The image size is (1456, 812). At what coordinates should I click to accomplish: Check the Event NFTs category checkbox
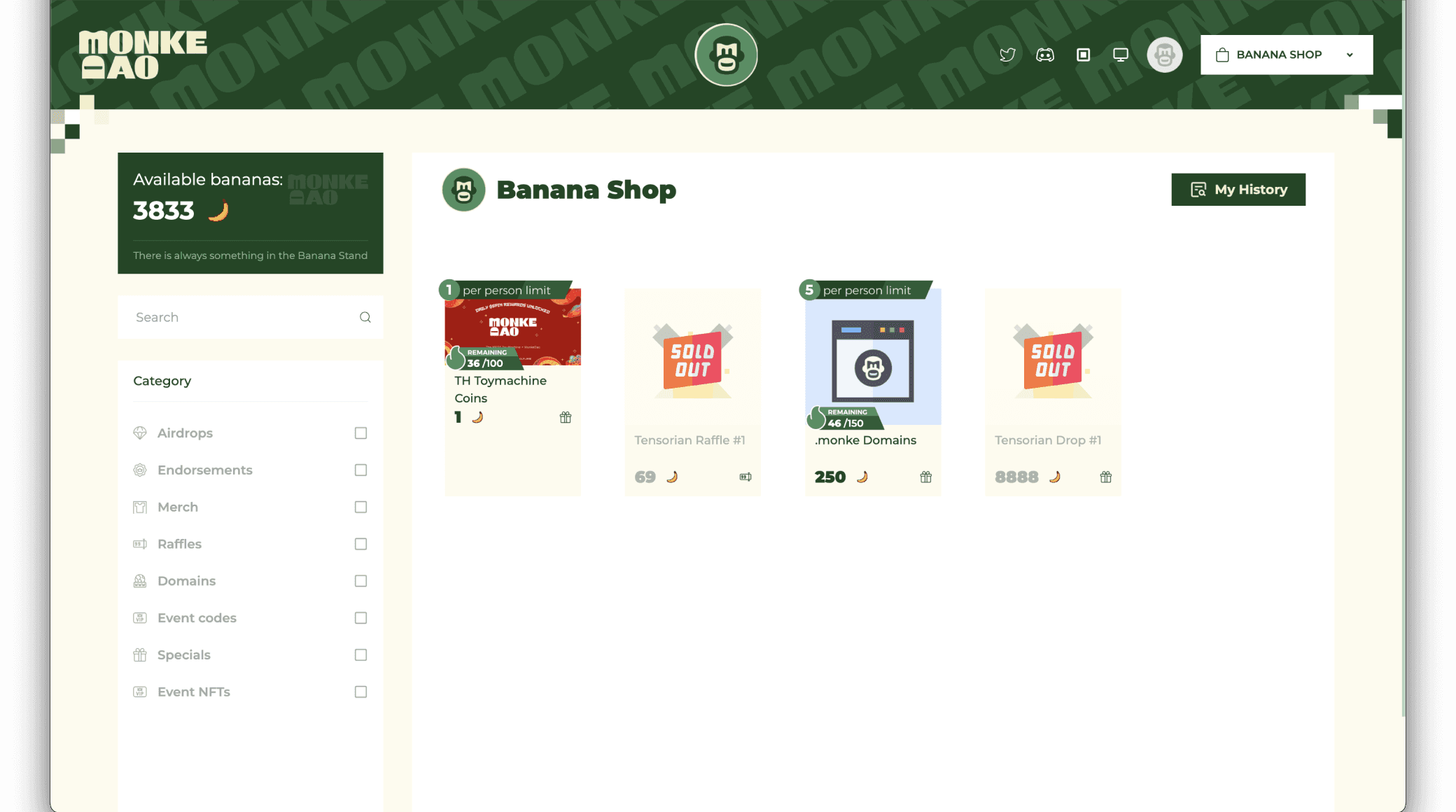coord(360,692)
